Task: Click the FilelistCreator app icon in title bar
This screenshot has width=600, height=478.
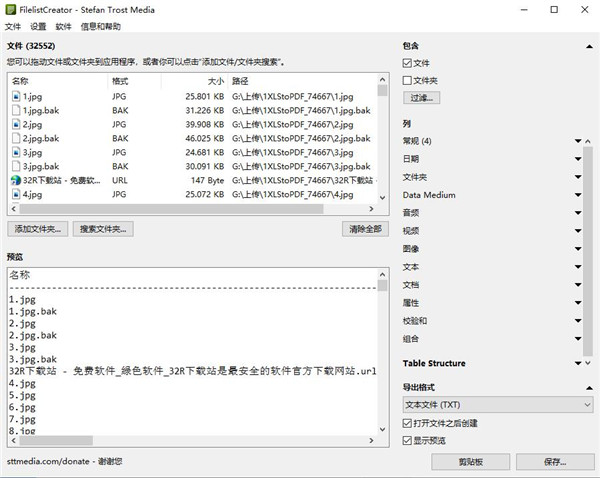Action: click(x=10, y=10)
